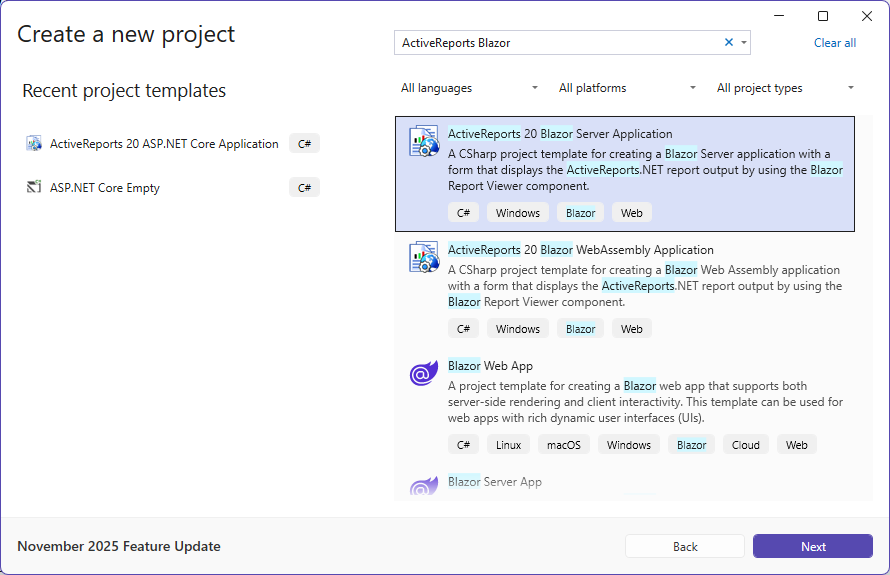Clear the search box with the X icon
The width and height of the screenshot is (890, 575).
coord(729,43)
